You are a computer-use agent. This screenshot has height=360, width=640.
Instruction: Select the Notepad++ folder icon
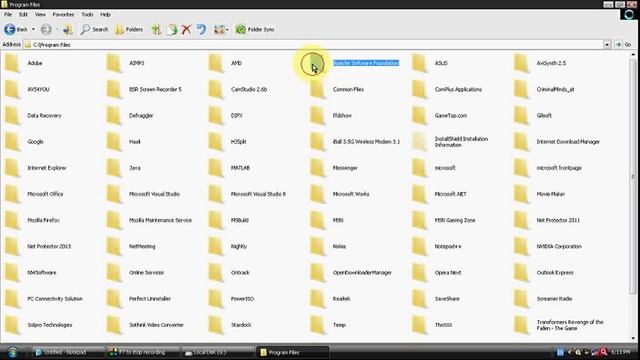pyautogui.click(x=420, y=246)
